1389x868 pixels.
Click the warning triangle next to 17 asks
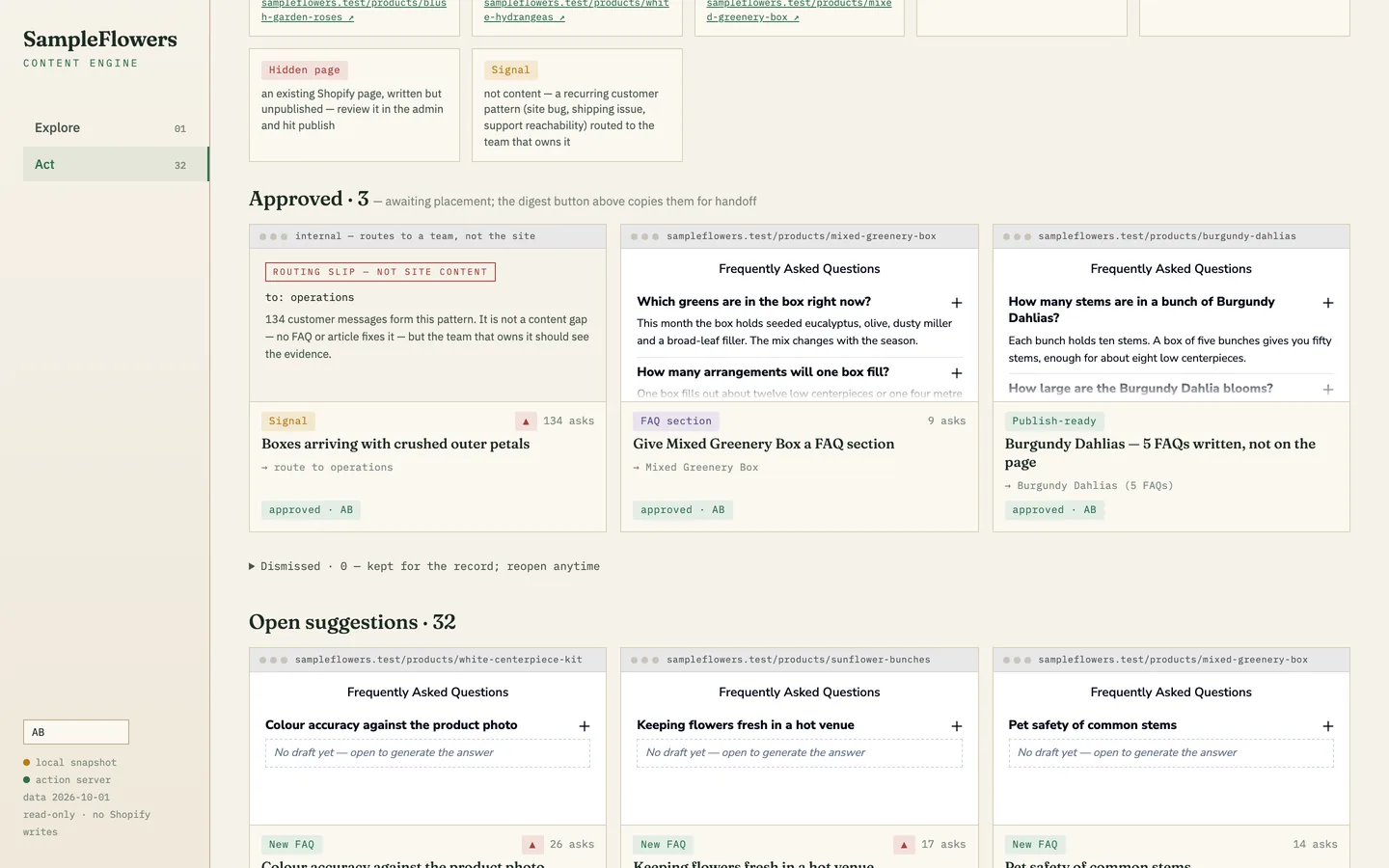tap(904, 845)
